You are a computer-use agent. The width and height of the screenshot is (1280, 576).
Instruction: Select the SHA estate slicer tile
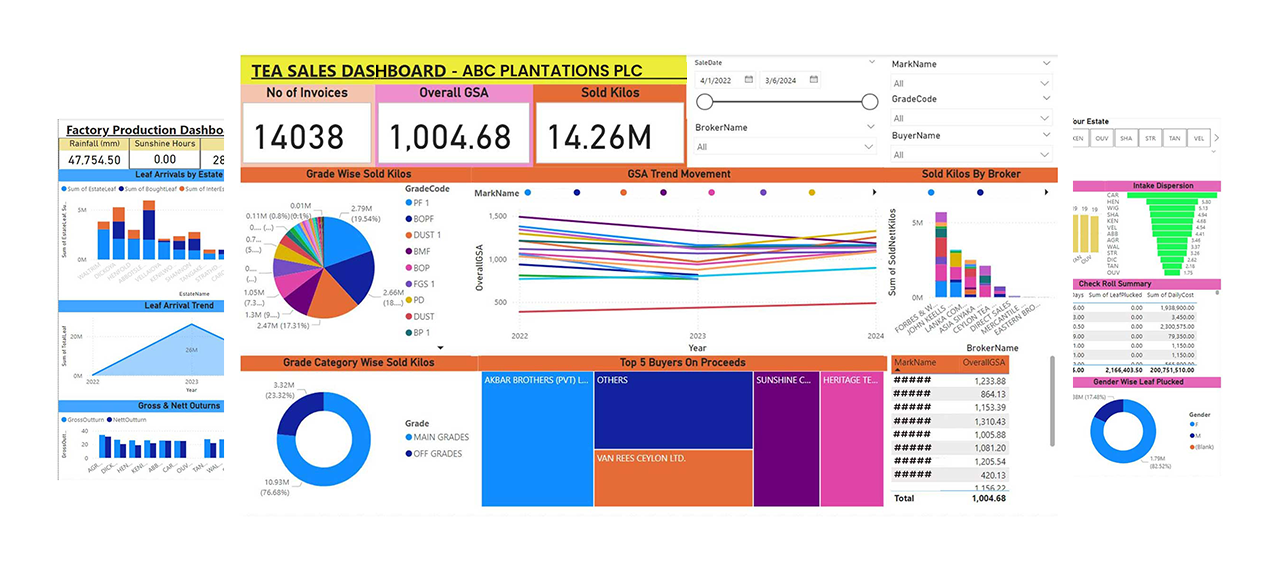coord(1126,139)
